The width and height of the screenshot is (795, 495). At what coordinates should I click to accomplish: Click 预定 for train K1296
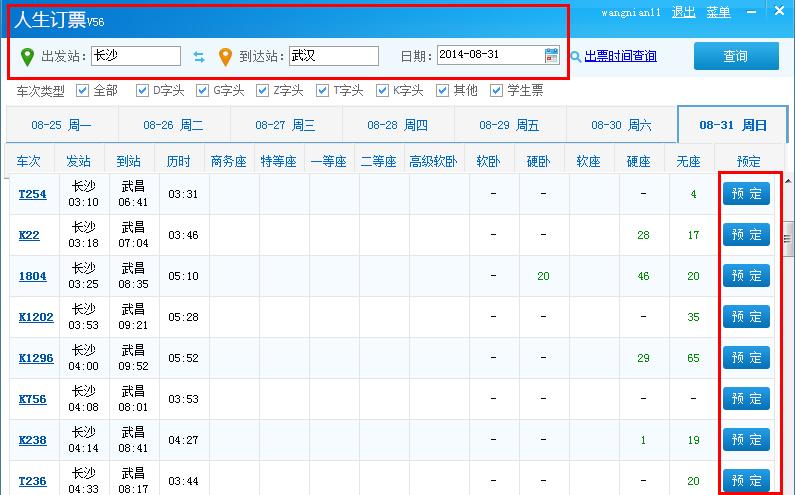tap(746, 358)
